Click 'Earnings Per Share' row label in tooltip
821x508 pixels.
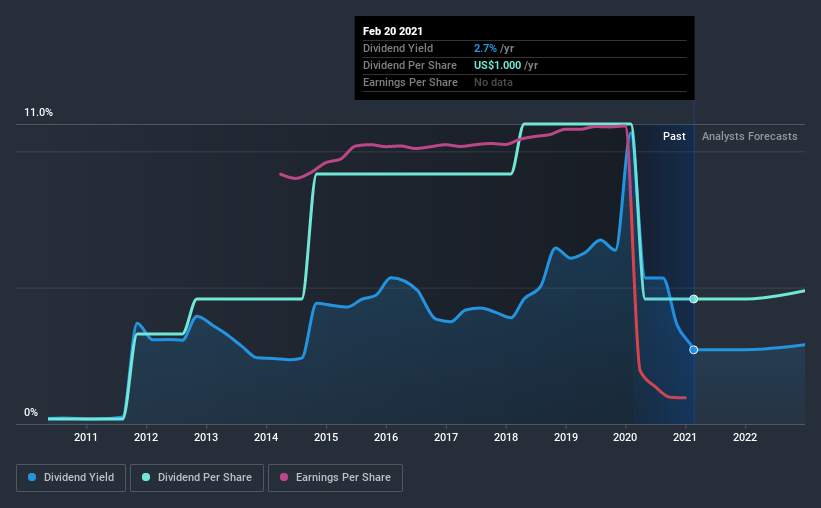pyautogui.click(x=410, y=82)
